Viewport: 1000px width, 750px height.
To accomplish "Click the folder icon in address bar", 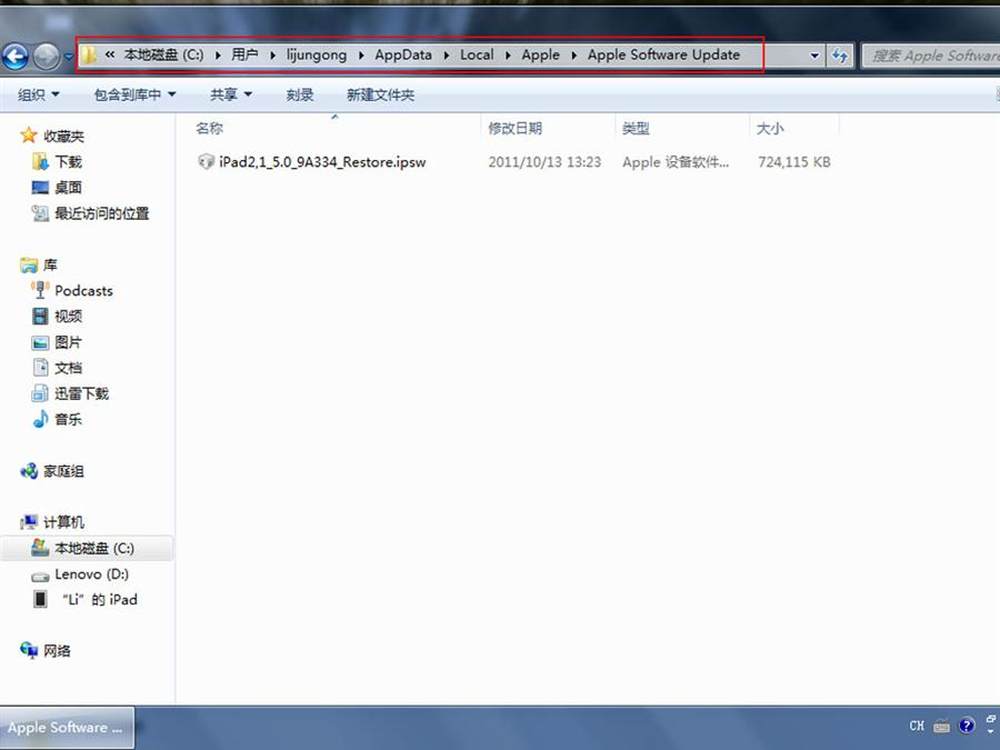I will tap(89, 55).
